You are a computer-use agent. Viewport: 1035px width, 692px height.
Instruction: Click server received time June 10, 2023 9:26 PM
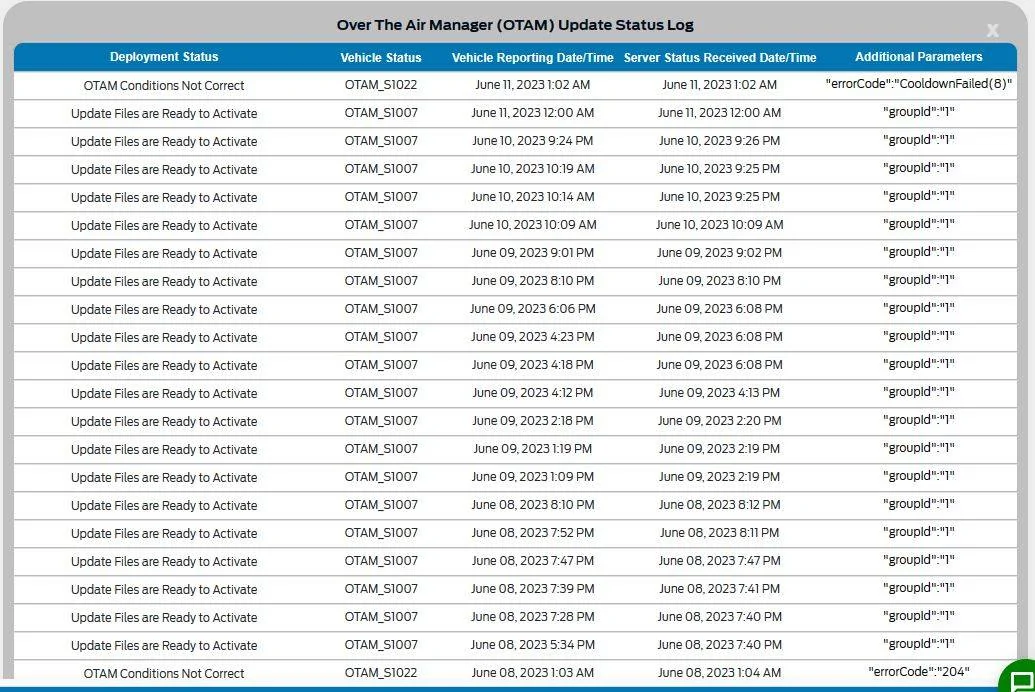[x=719, y=141]
